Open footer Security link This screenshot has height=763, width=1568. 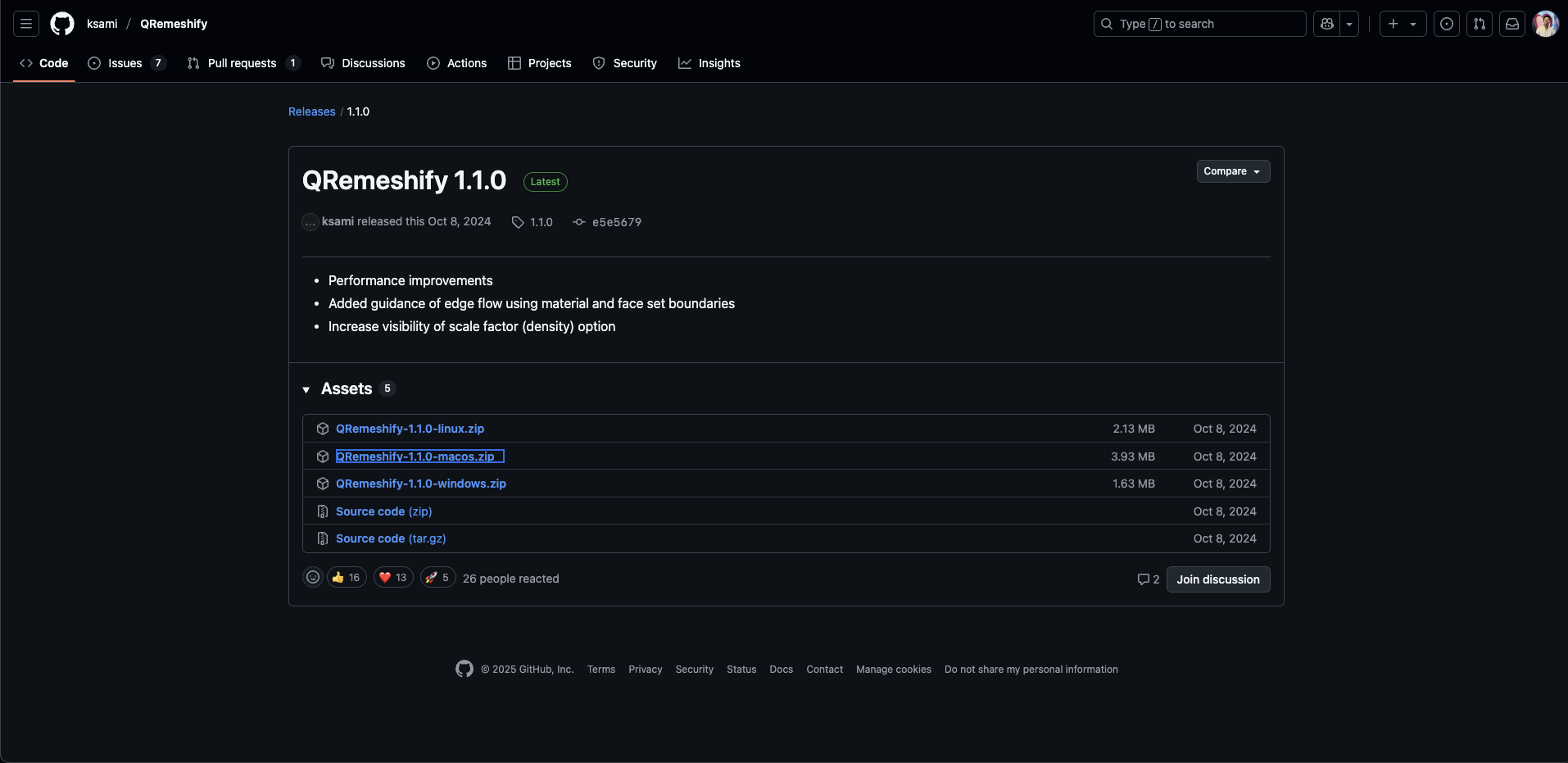click(695, 670)
